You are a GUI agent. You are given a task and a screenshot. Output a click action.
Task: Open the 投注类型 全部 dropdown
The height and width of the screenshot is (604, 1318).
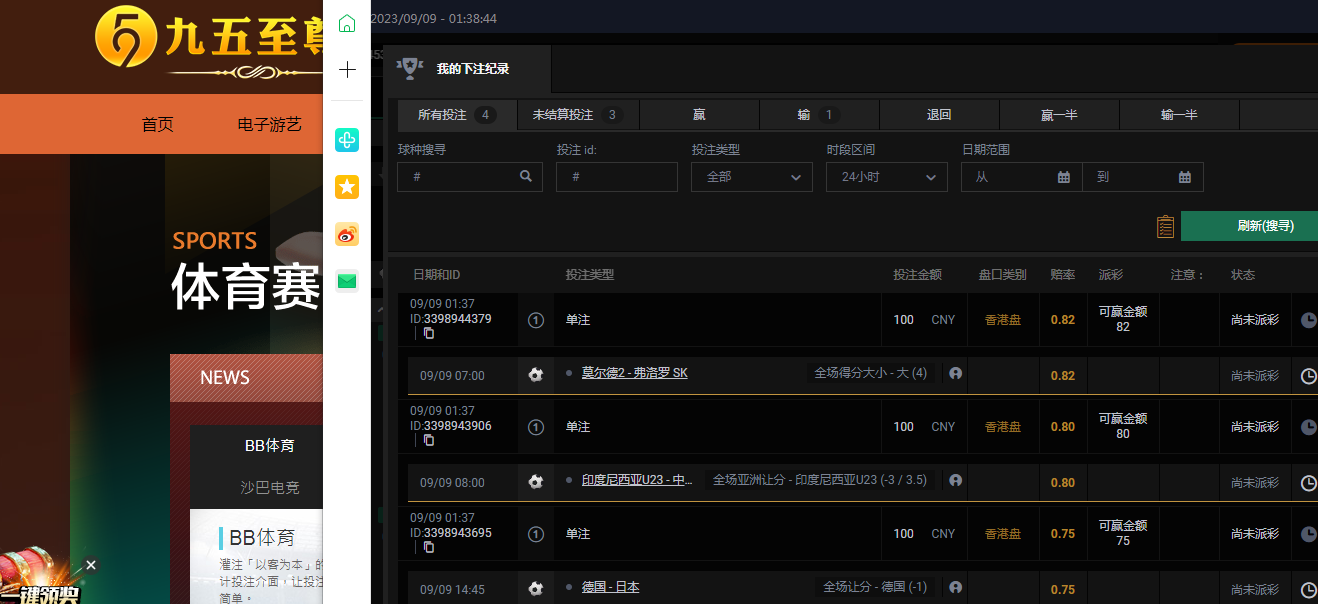coord(752,177)
